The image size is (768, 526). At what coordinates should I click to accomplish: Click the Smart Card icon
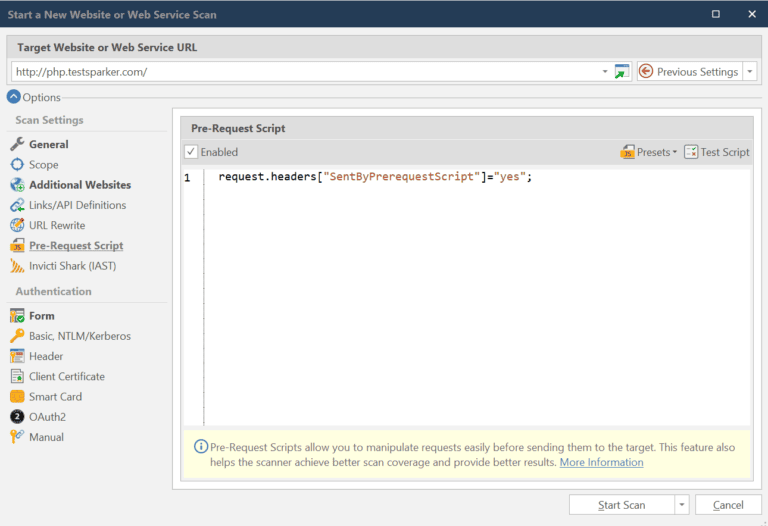click(x=17, y=397)
